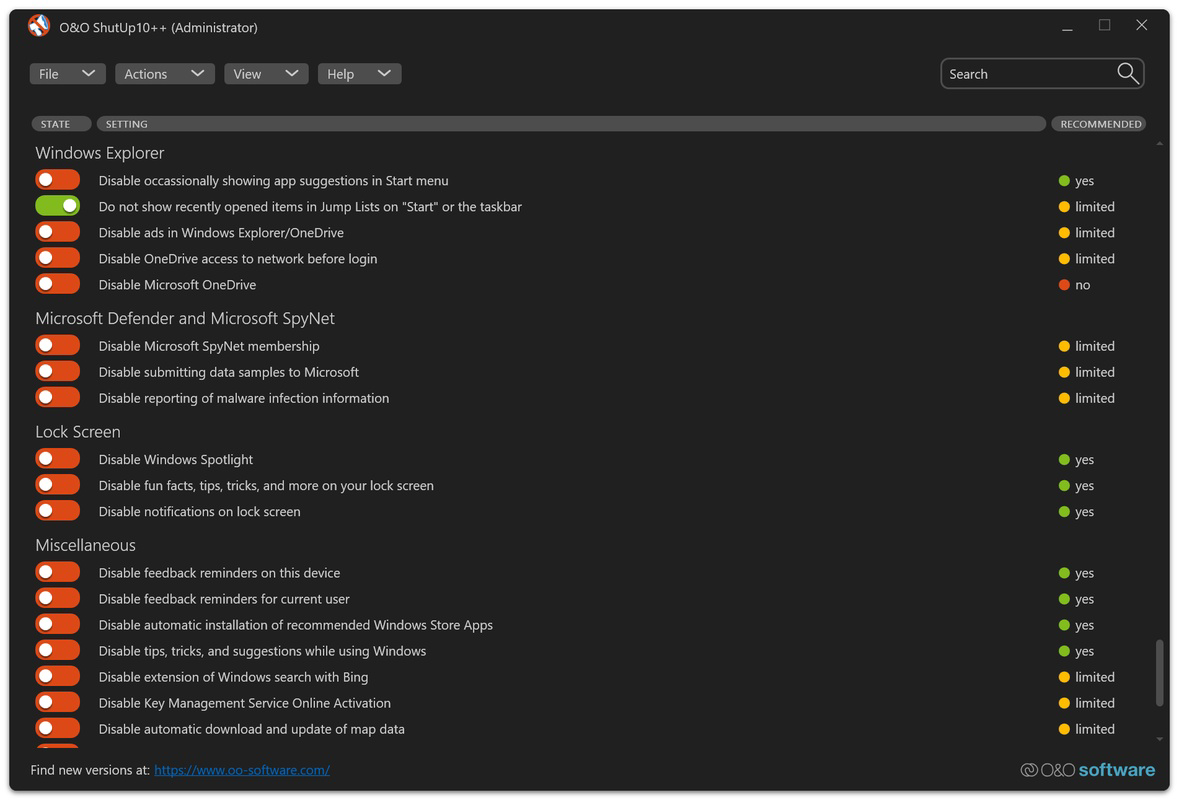Turn off the recently opened items Jump Lists switch
Image resolution: width=1179 pixels, height=800 pixels.
pos(57,206)
